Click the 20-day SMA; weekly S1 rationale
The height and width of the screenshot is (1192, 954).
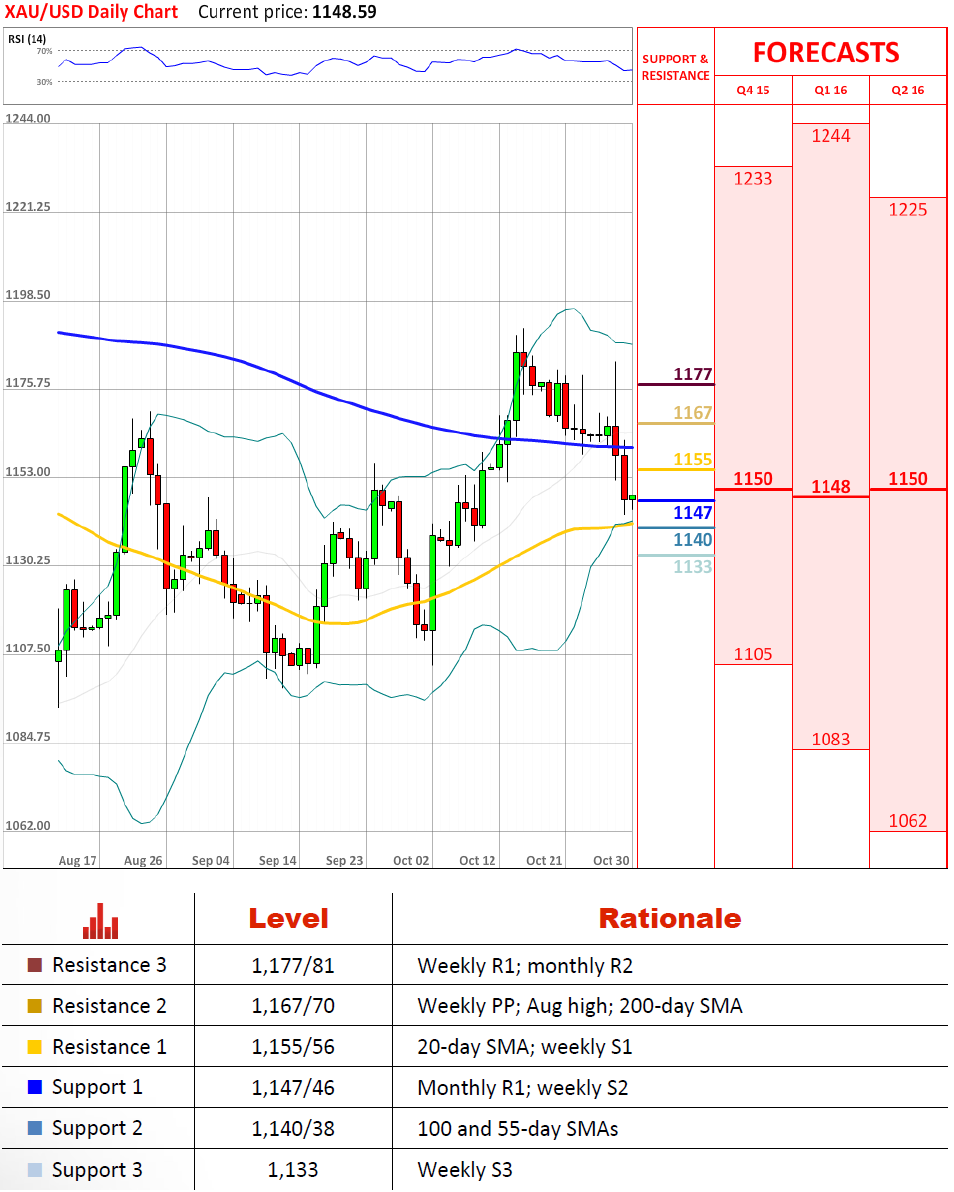[x=525, y=1048]
